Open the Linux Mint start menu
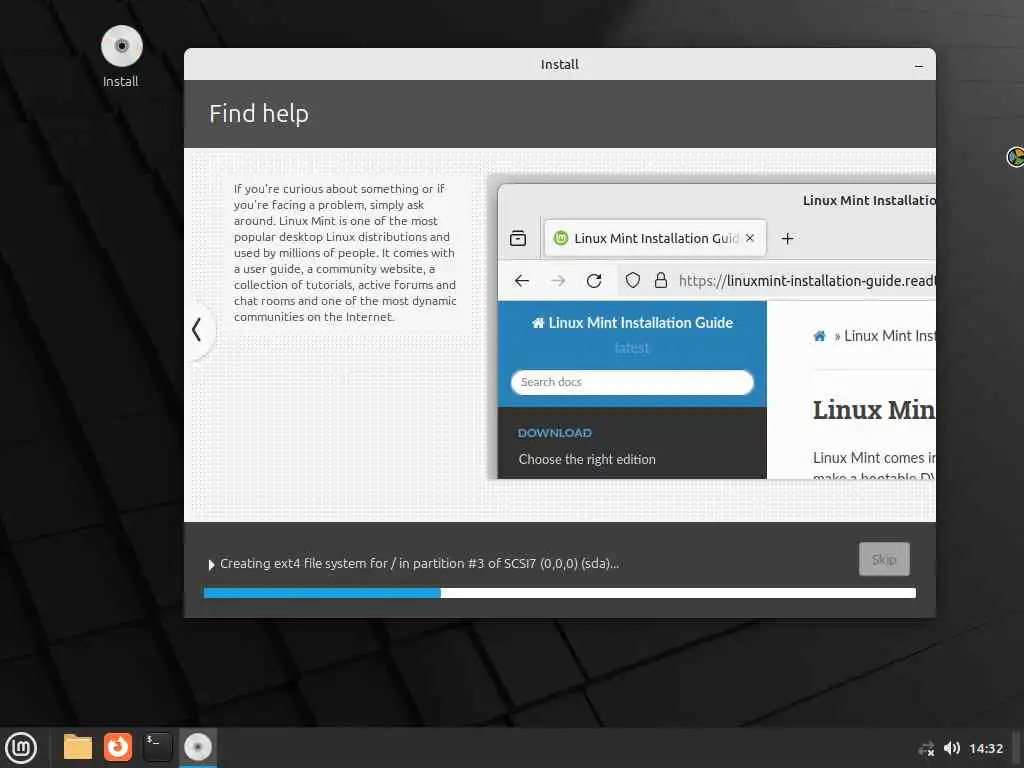Image resolution: width=1024 pixels, height=768 pixels. click(x=21, y=747)
